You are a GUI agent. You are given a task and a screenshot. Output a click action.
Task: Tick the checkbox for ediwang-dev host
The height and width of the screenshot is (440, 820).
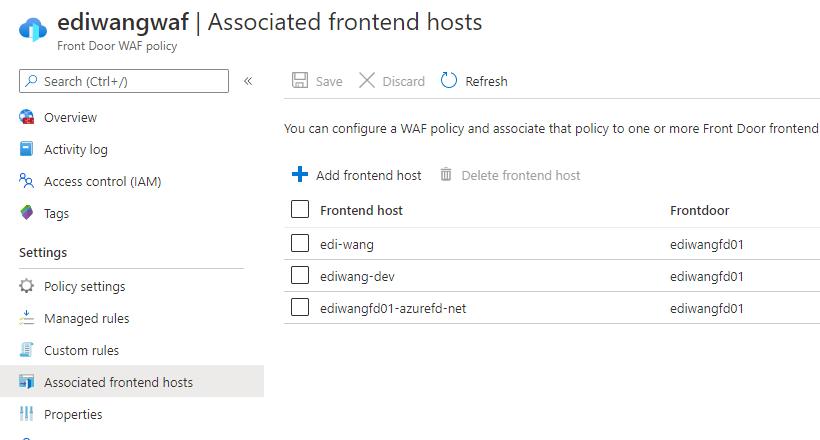click(x=300, y=275)
